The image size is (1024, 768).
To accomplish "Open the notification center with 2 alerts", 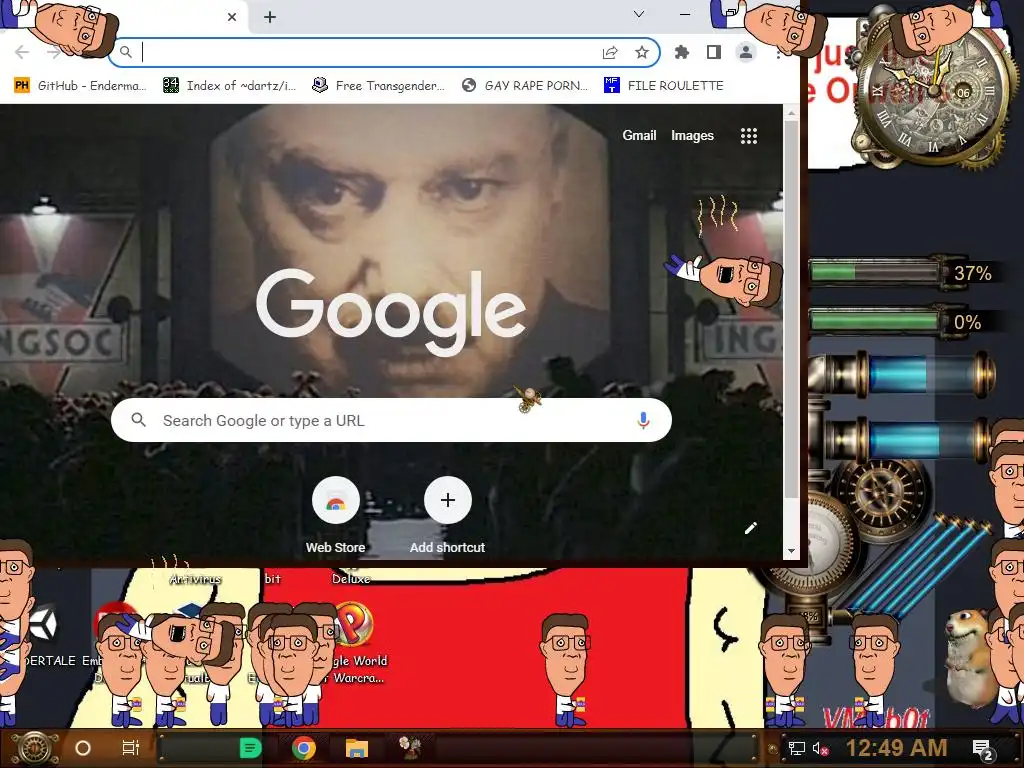I will tap(982, 750).
